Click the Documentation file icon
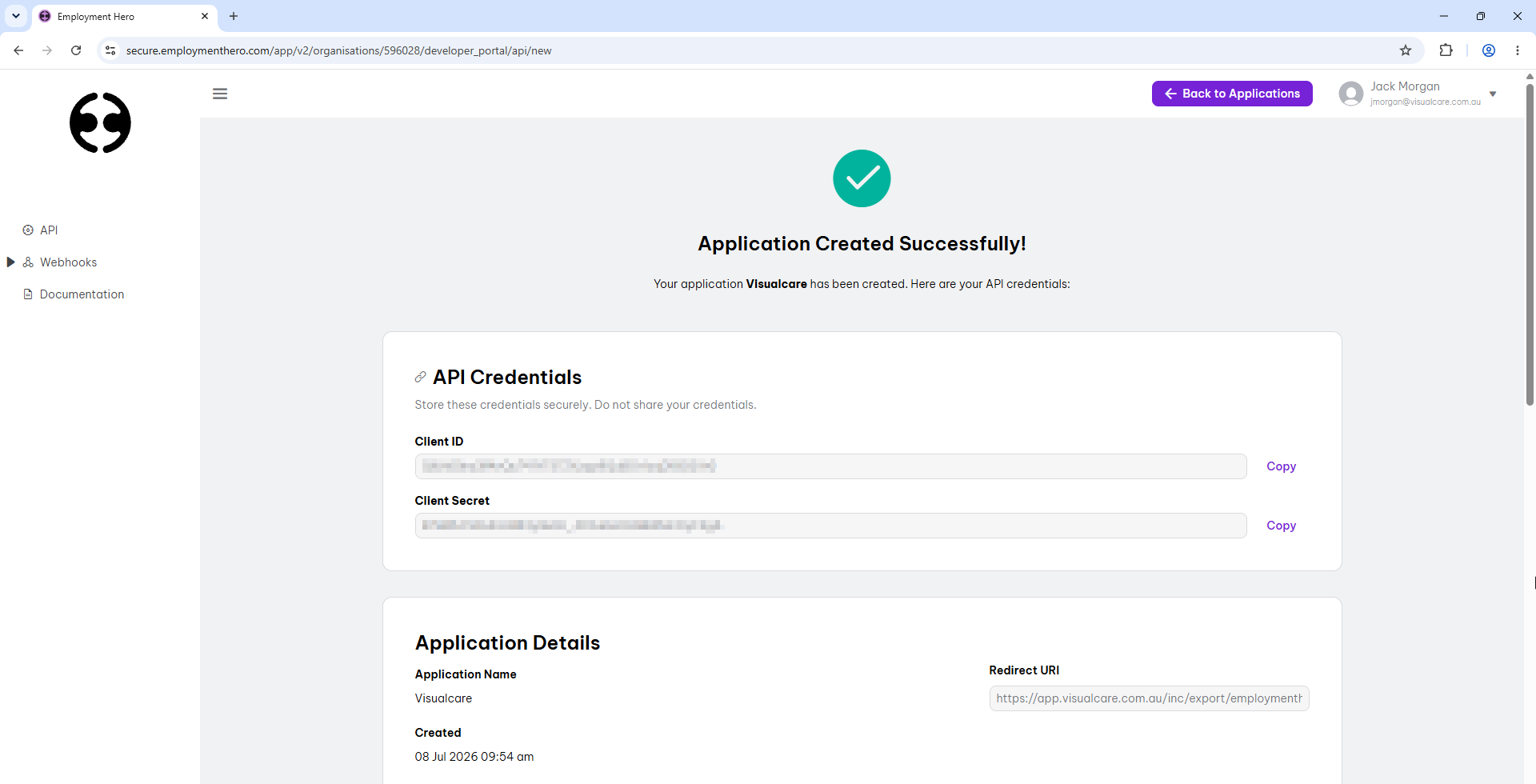This screenshot has width=1536, height=784. (x=28, y=294)
